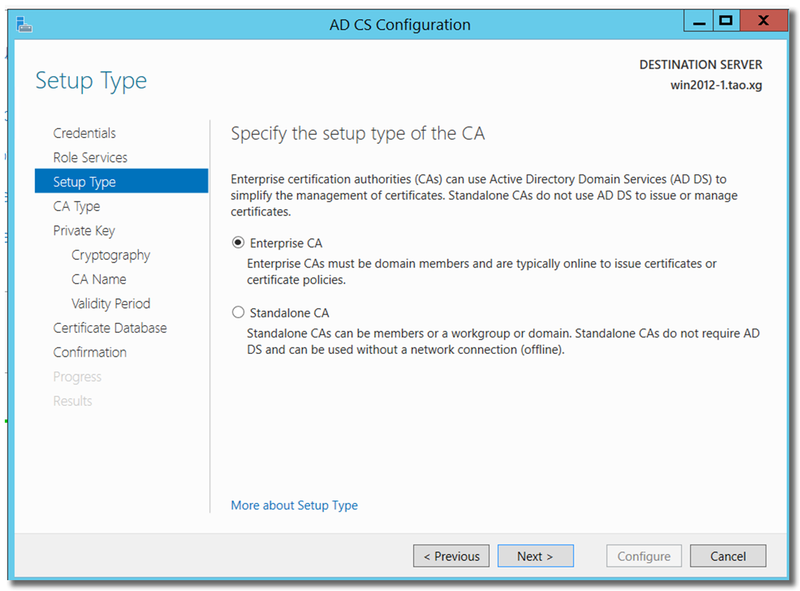Image resolution: width=800 pixels, height=591 pixels.
Task: Close the AD CS Configuration window
Action: [763, 21]
